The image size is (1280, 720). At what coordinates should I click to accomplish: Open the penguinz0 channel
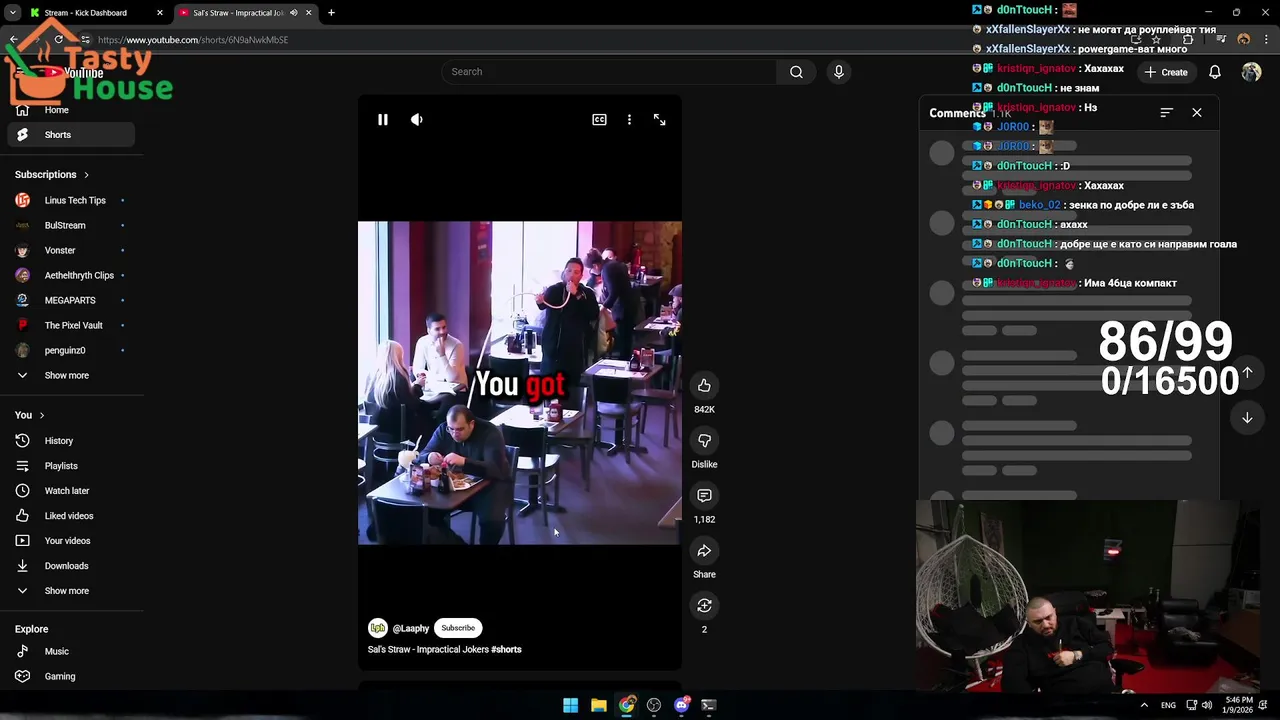71,350
